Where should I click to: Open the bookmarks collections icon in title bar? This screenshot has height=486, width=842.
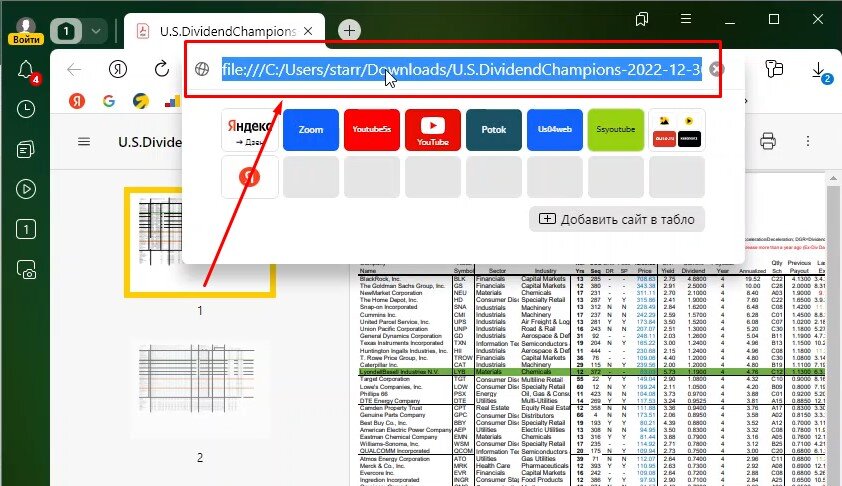coord(642,19)
